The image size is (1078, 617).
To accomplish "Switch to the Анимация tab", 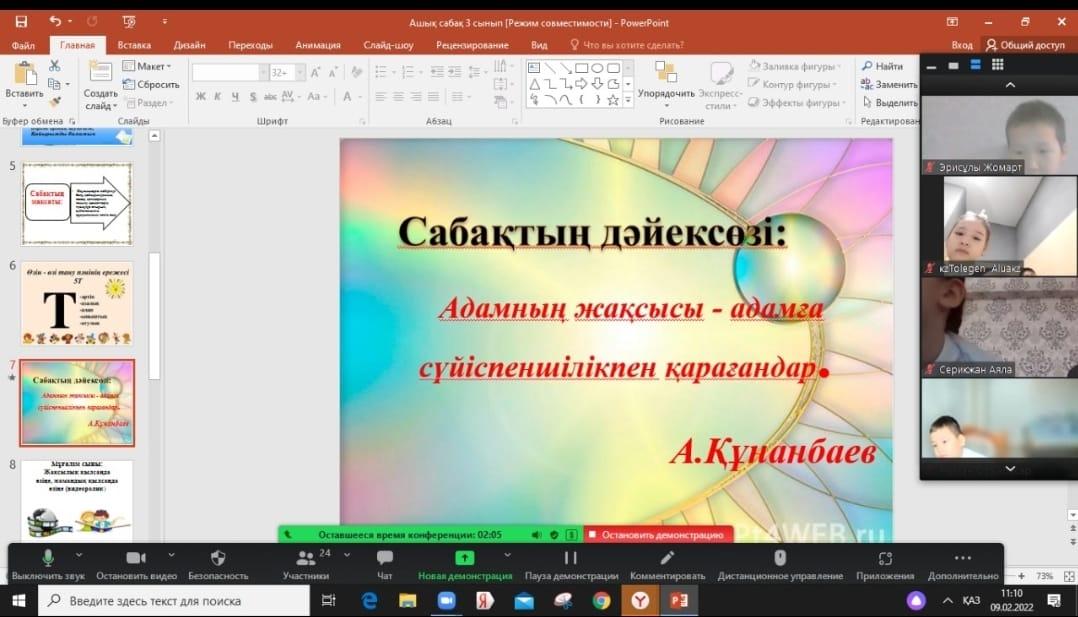I will click(x=318, y=45).
